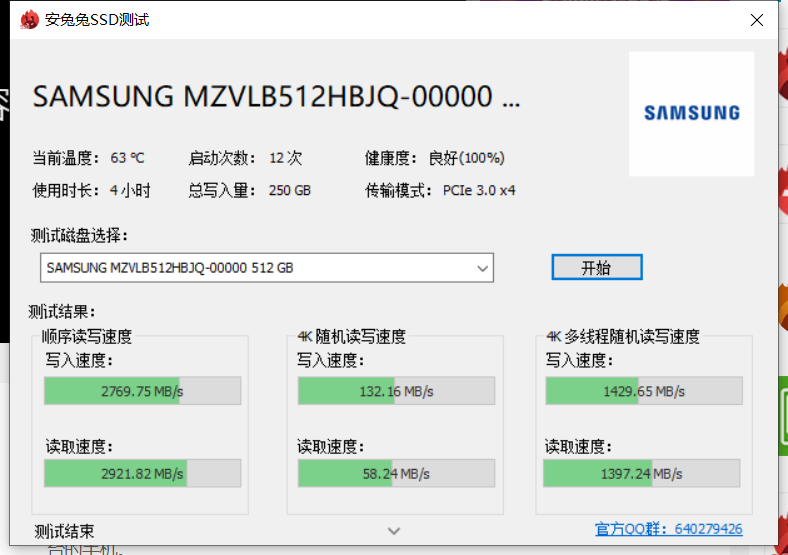This screenshot has height=555, width=788.
Task: Click the health status 良好(100%)
Action: [x=466, y=158]
